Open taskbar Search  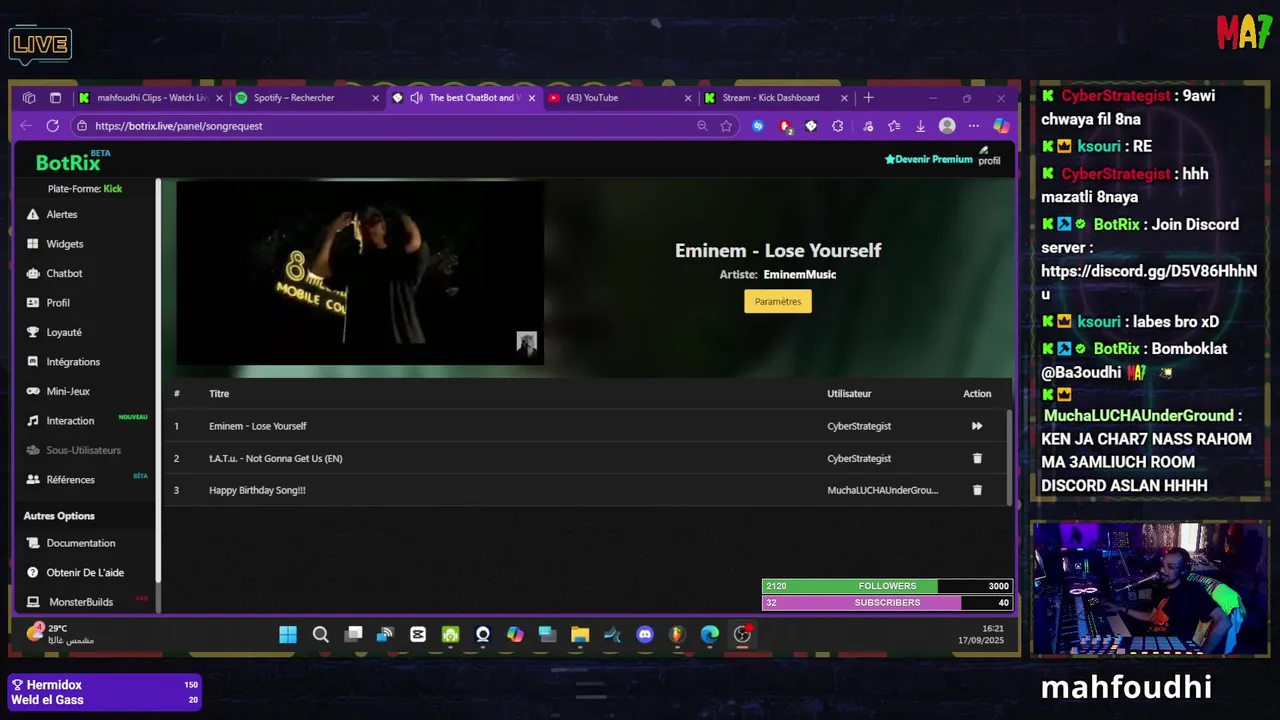[320, 634]
